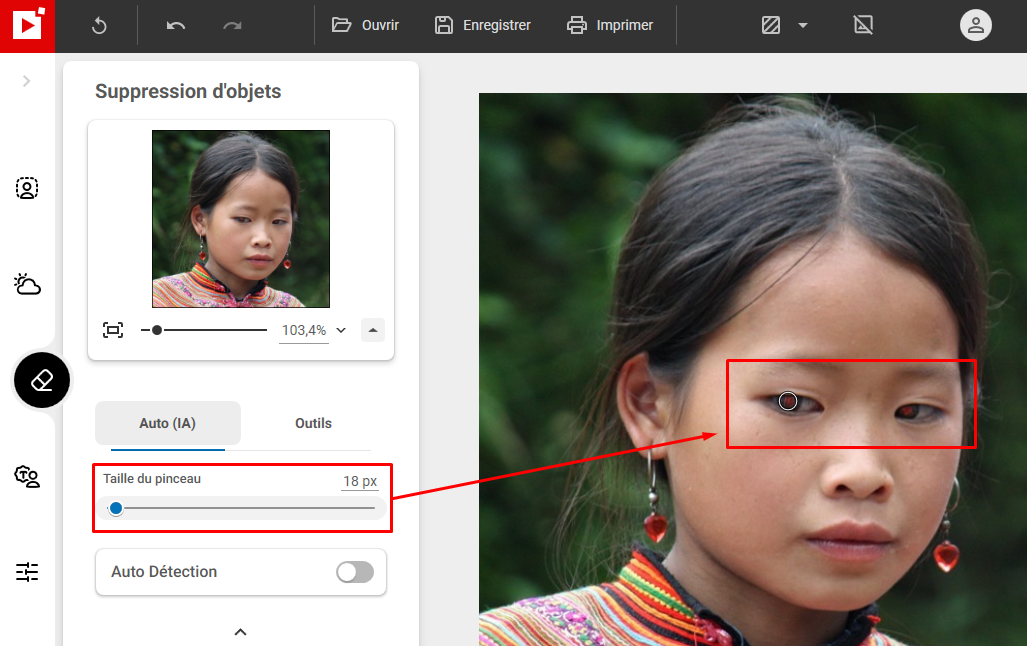This screenshot has width=1027, height=646.
Task: Click the fit-to-screen icon in preview panel
Action: [113, 329]
